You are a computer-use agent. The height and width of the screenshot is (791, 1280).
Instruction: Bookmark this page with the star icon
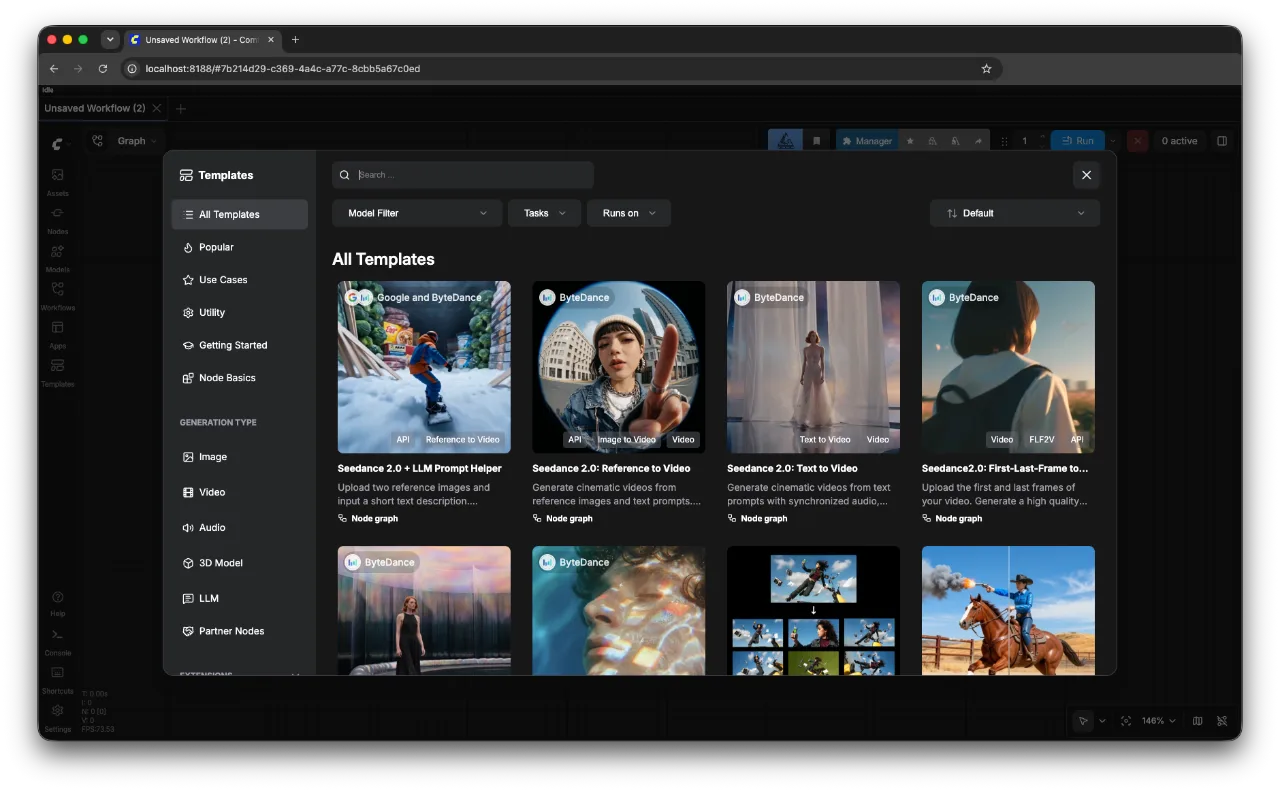pyautogui.click(x=986, y=69)
